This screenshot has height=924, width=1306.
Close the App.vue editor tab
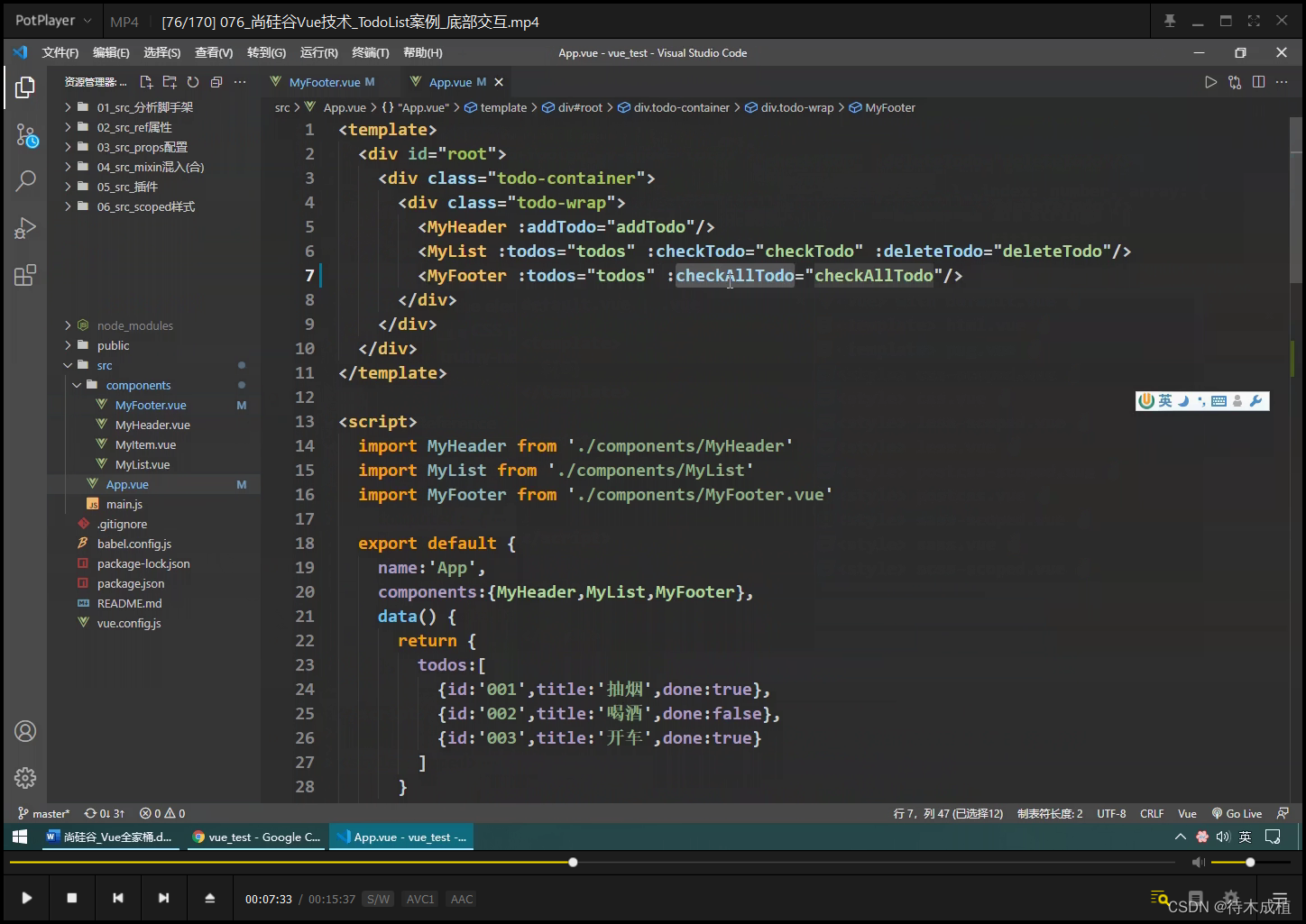[499, 82]
